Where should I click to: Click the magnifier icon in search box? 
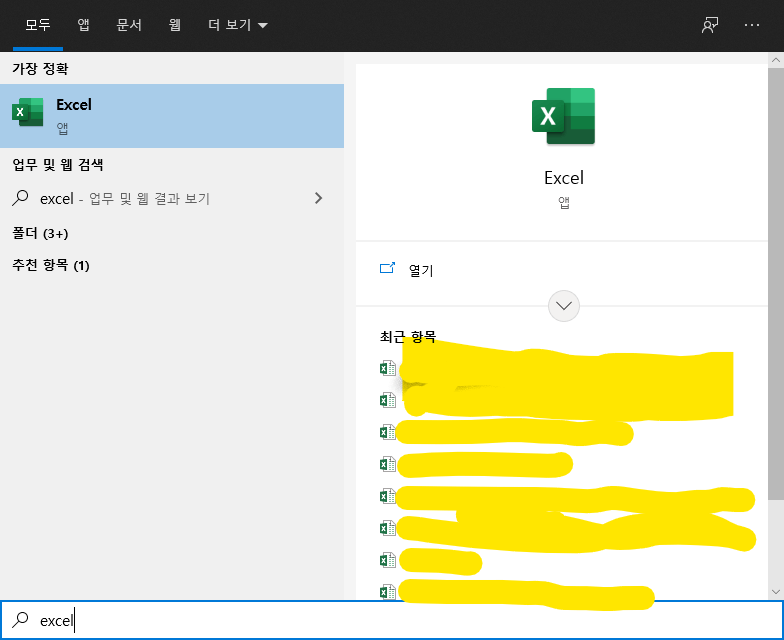click(x=20, y=620)
